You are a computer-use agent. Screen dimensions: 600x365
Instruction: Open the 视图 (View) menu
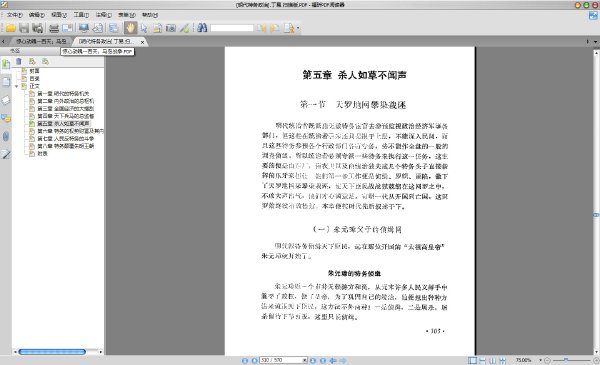click(59, 15)
